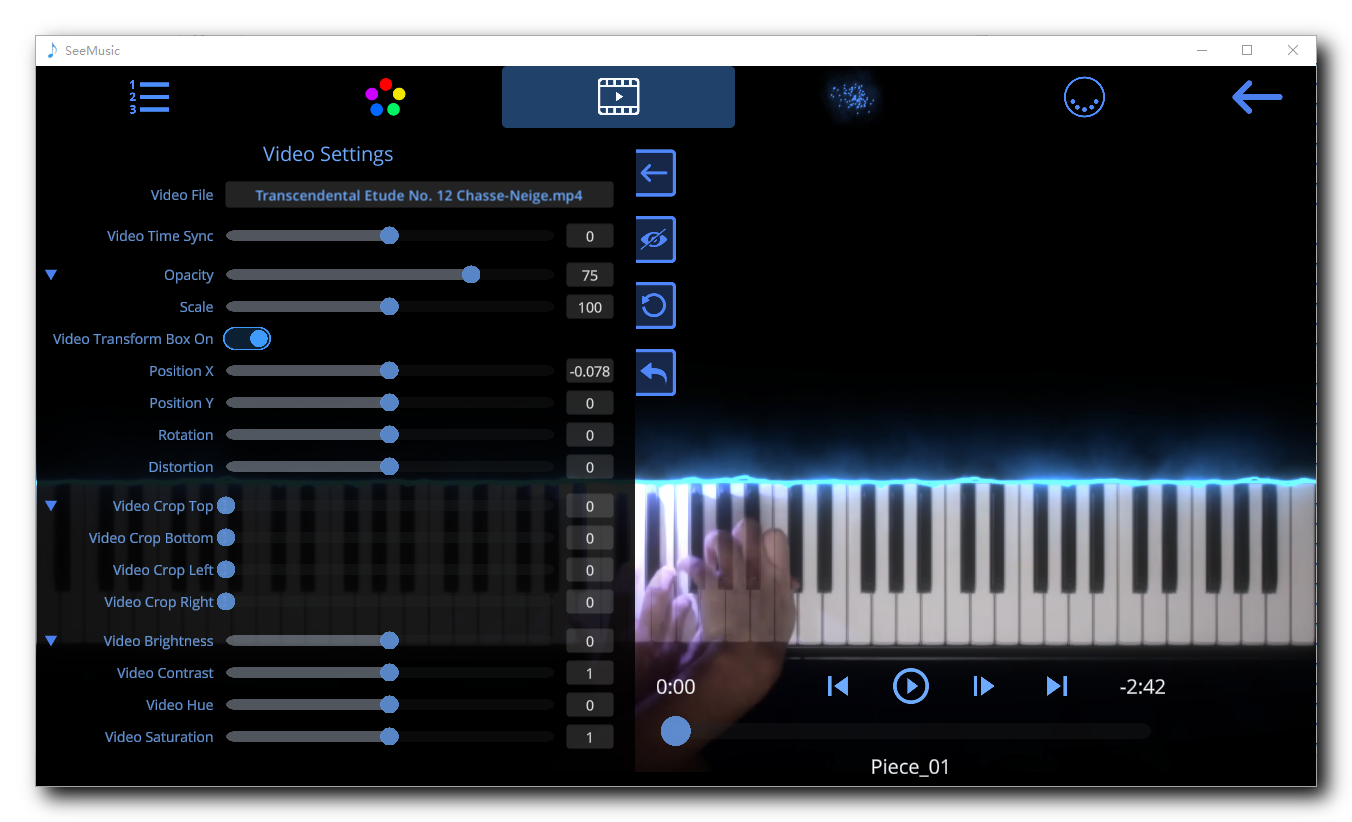Click the Video Hue slider handle

(x=390, y=705)
